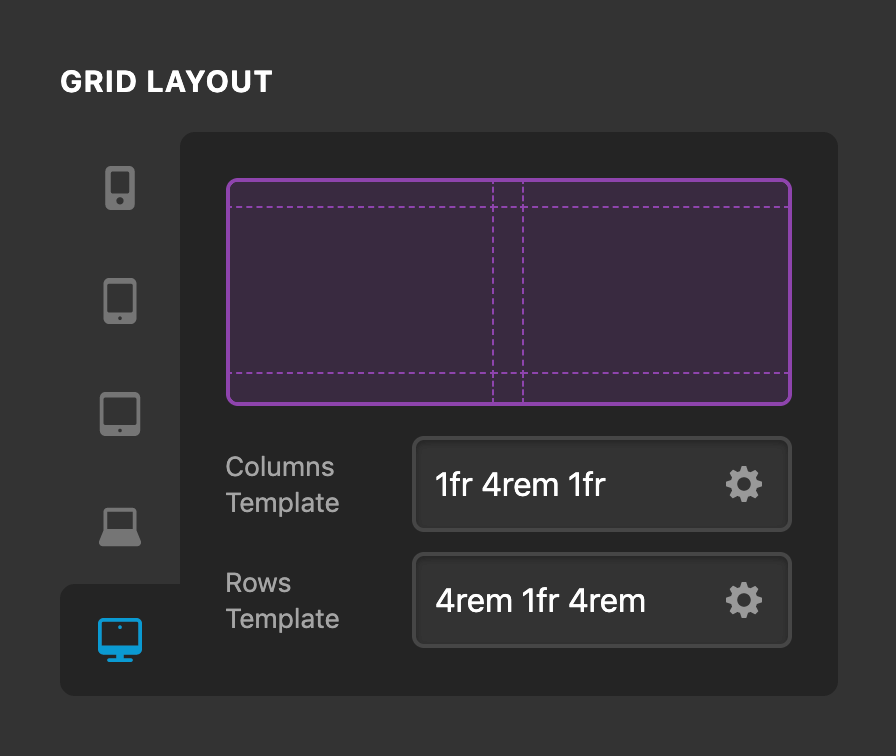Image resolution: width=896 pixels, height=756 pixels.
Task: Select the bottom-left cell of the grid preview
Action: [361, 387]
